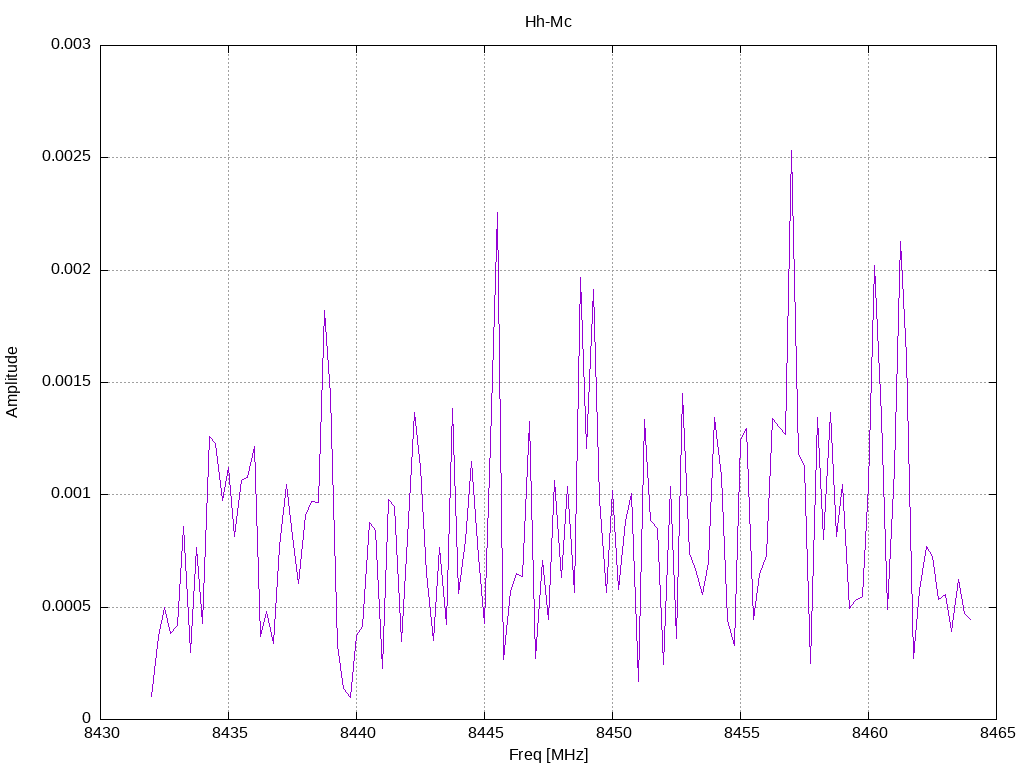Click the 8460 x-axis tick label
Image resolution: width=1024 pixels, height=768 pixels.
click(869, 733)
